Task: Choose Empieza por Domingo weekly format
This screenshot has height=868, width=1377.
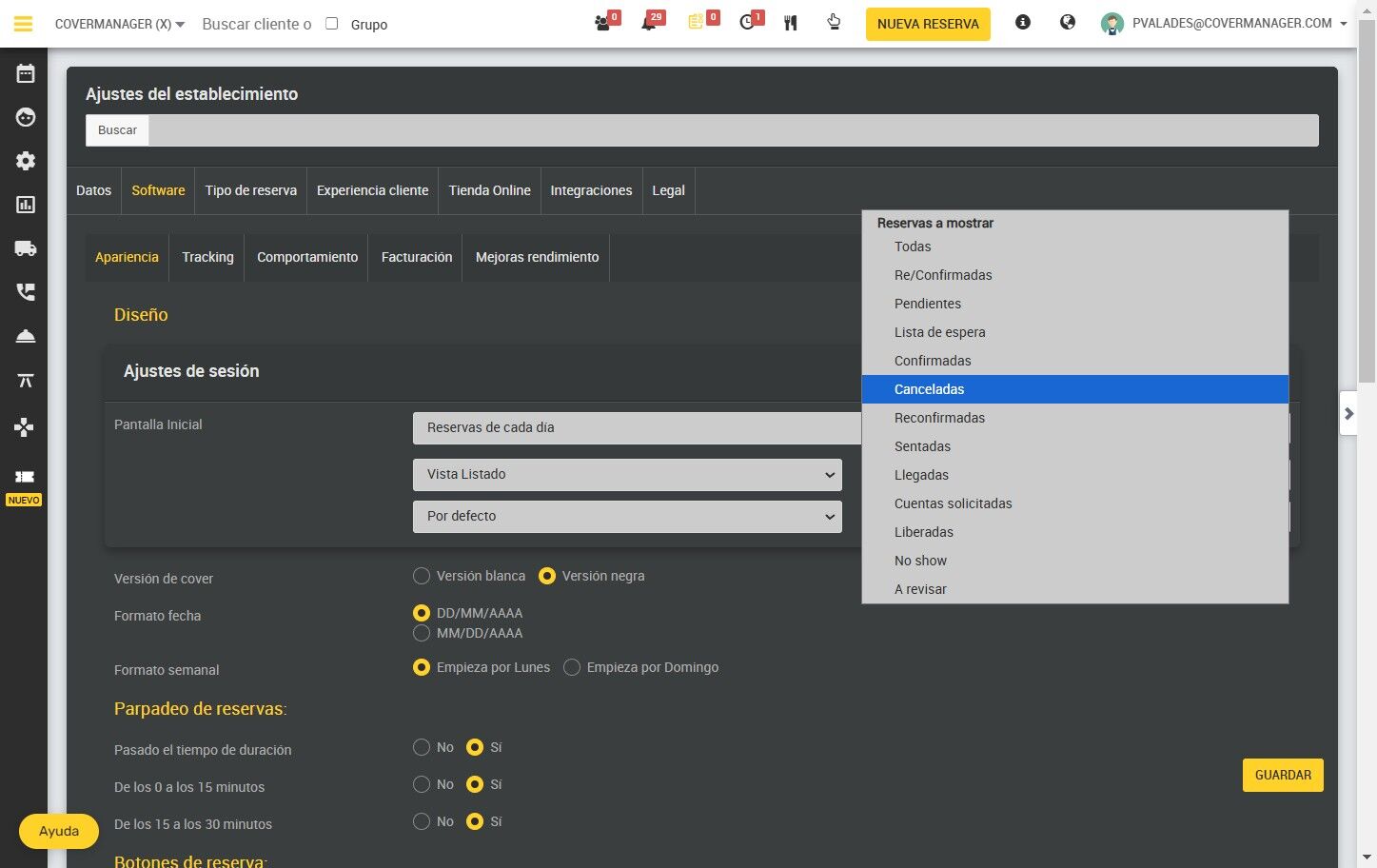Action: [572, 667]
